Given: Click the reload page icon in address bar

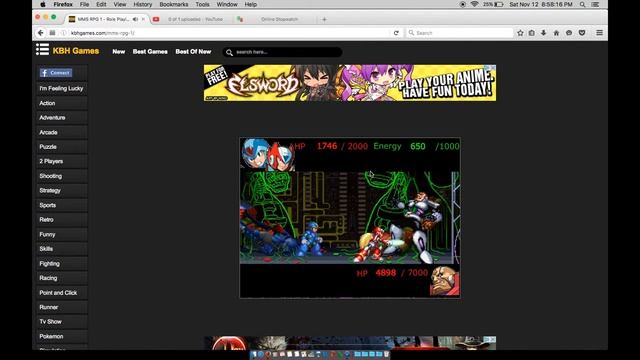Looking at the screenshot, I should 396,33.
